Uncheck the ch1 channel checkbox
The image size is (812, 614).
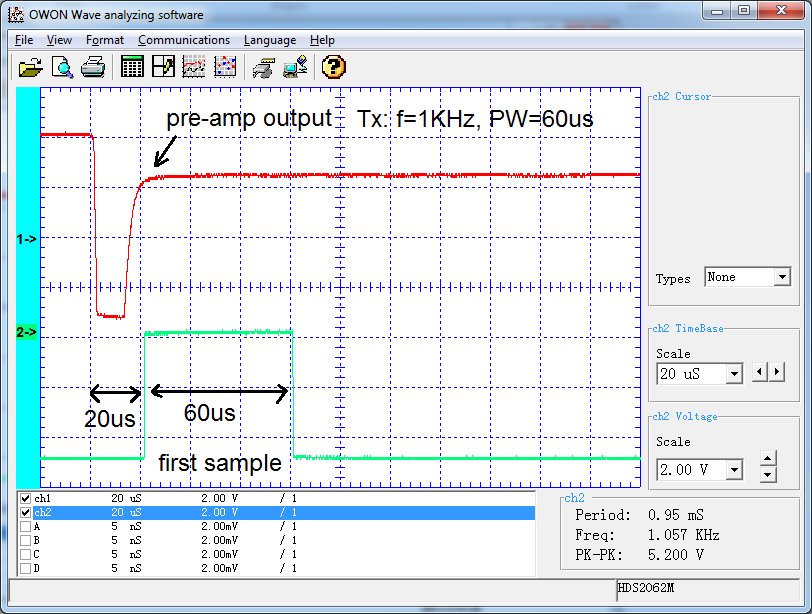(25, 498)
